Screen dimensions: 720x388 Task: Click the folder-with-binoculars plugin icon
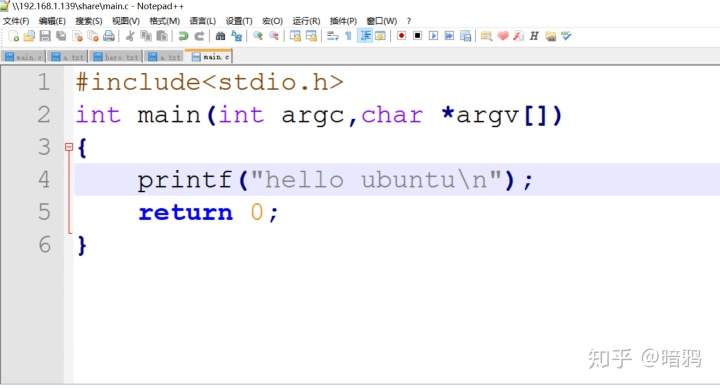point(551,36)
